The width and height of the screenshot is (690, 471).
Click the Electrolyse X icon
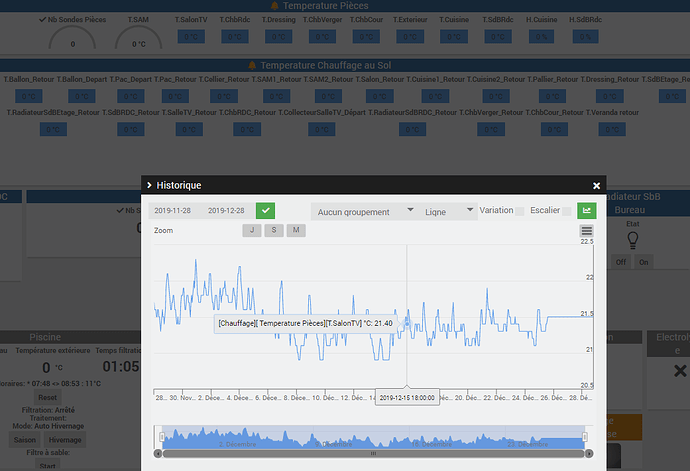[680, 371]
